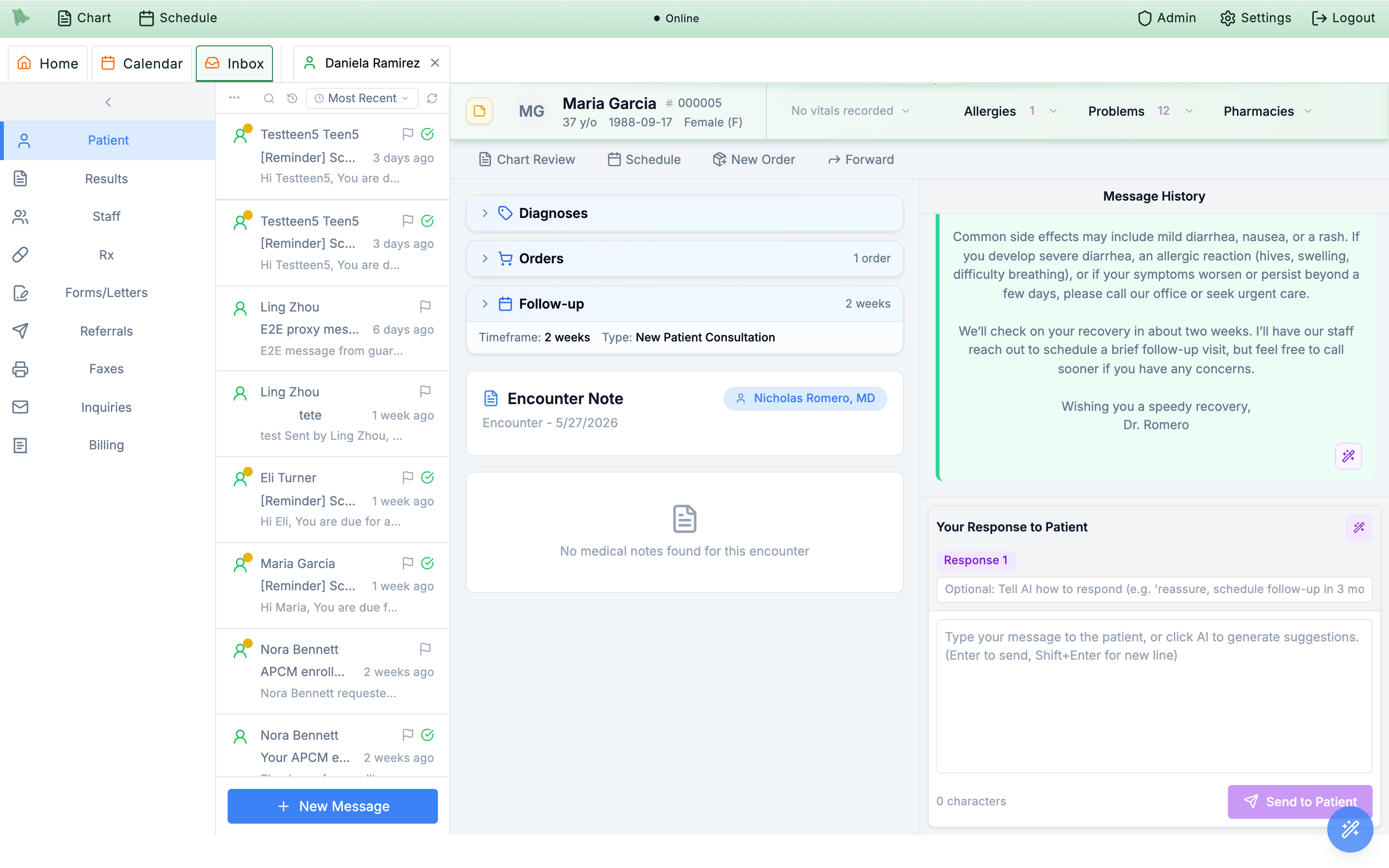Image resolution: width=1389 pixels, height=868 pixels.
Task: Collapse the Follow-up section
Action: point(685,304)
